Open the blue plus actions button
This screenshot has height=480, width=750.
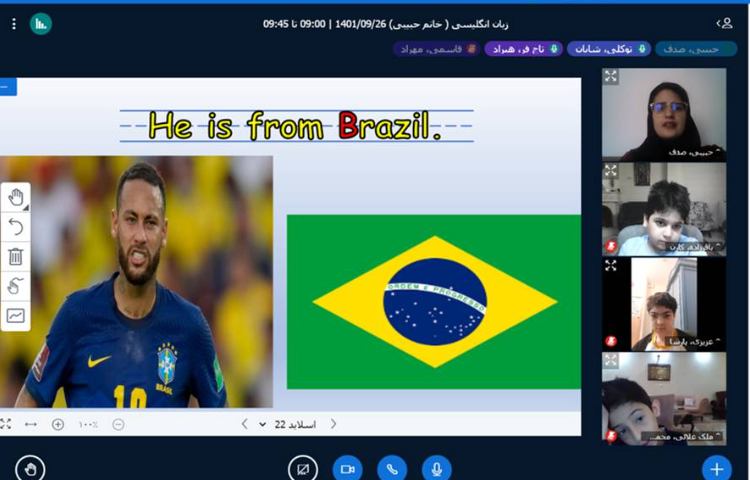(716, 468)
